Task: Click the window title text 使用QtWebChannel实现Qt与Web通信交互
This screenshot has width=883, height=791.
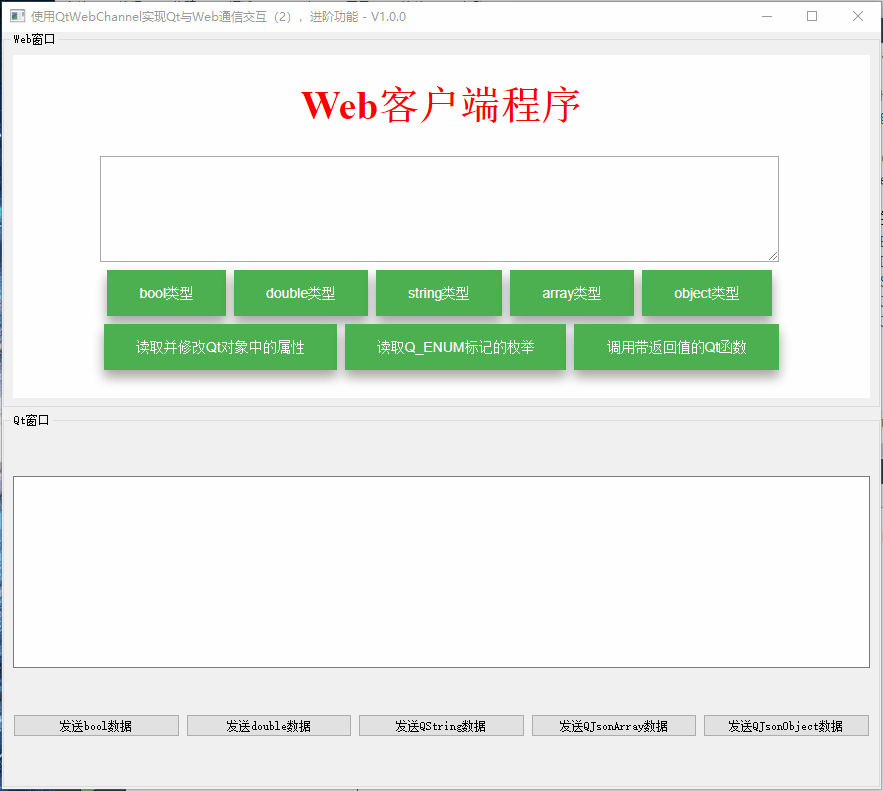Action: [x=160, y=16]
